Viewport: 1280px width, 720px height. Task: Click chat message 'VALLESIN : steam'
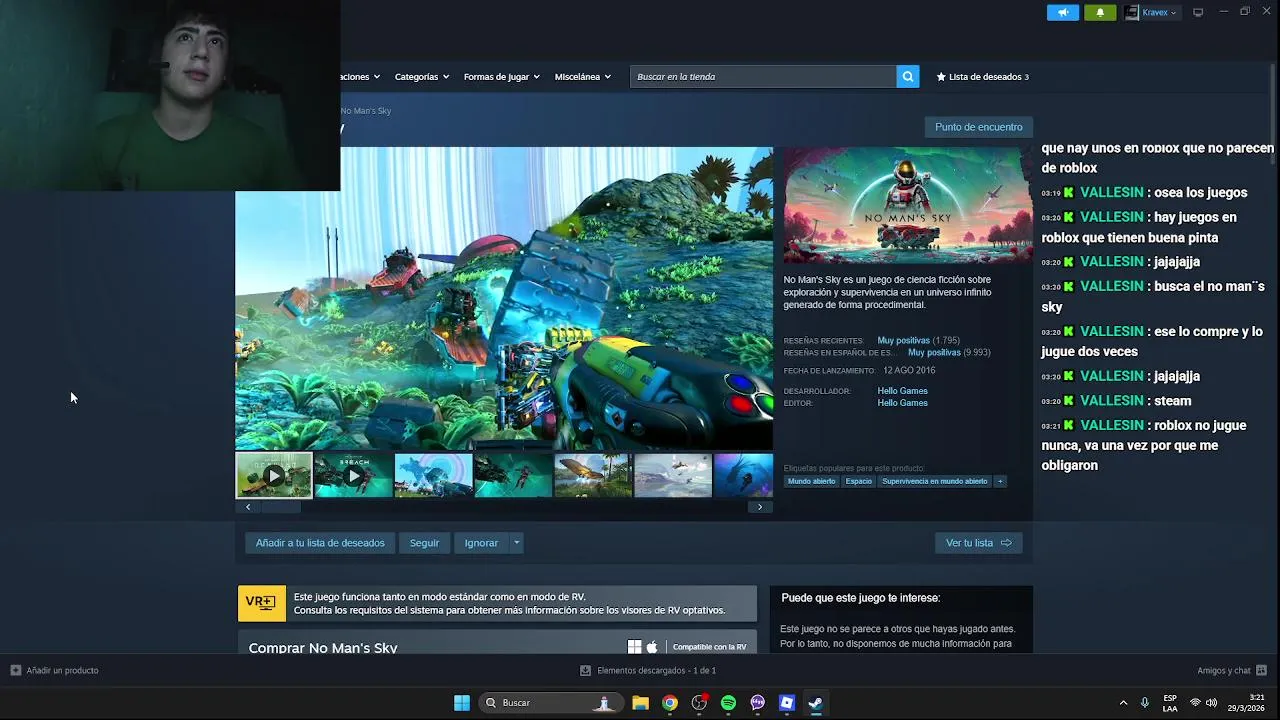[1116, 401]
